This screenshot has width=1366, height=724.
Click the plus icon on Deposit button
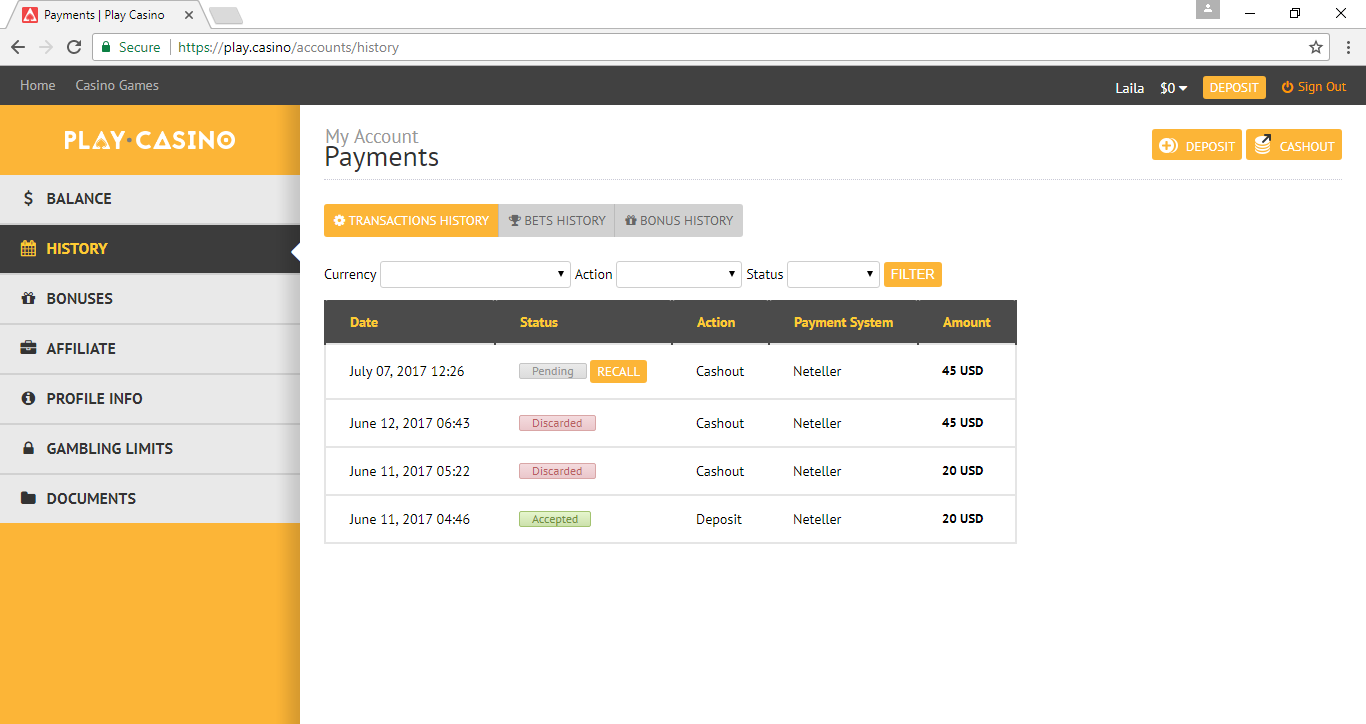pos(1168,146)
